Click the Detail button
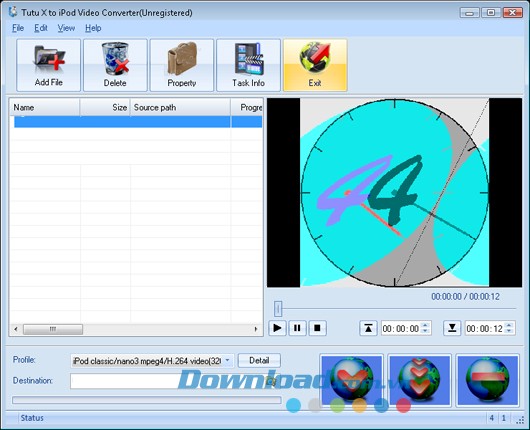 [259, 360]
